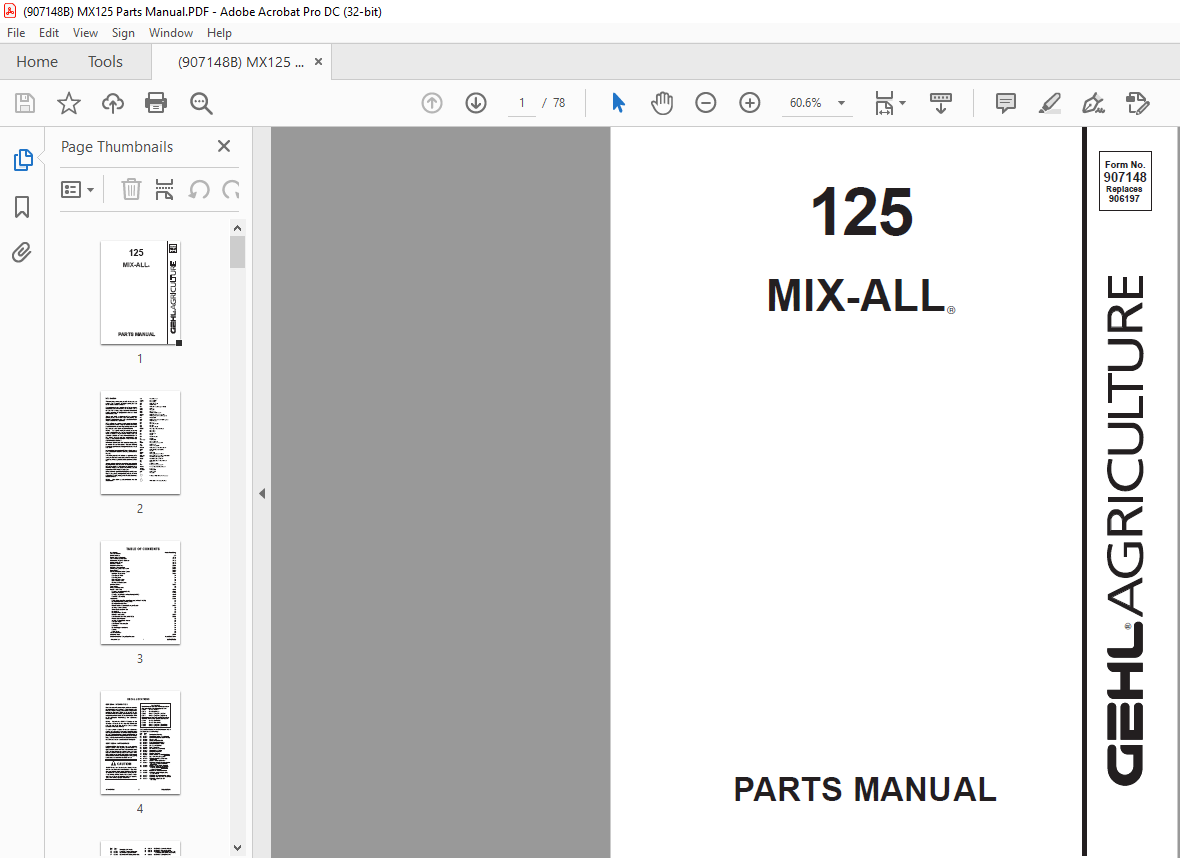Select the (907148B) MX125 document tab
The width and height of the screenshot is (1180, 858).
241,62
